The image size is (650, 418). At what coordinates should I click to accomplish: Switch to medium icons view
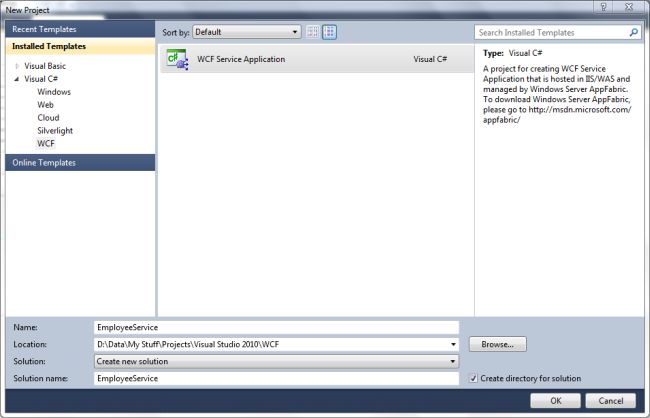330,32
